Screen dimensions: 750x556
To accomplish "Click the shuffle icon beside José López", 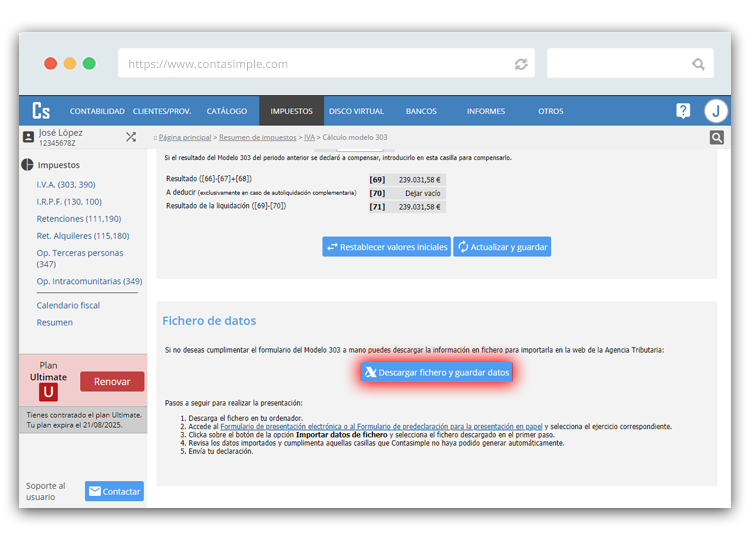I will [131, 137].
